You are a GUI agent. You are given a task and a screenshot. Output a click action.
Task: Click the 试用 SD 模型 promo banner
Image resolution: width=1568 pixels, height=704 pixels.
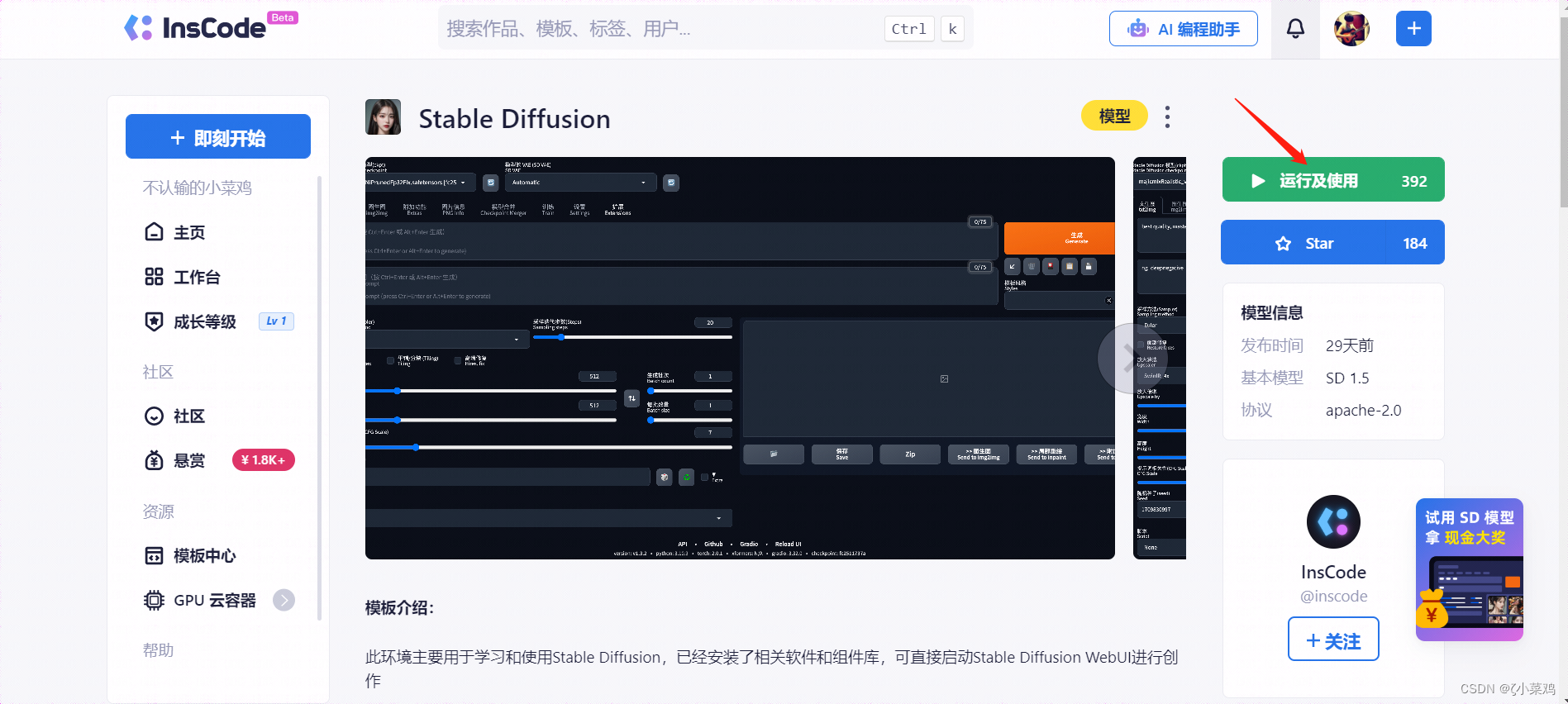click(1470, 569)
